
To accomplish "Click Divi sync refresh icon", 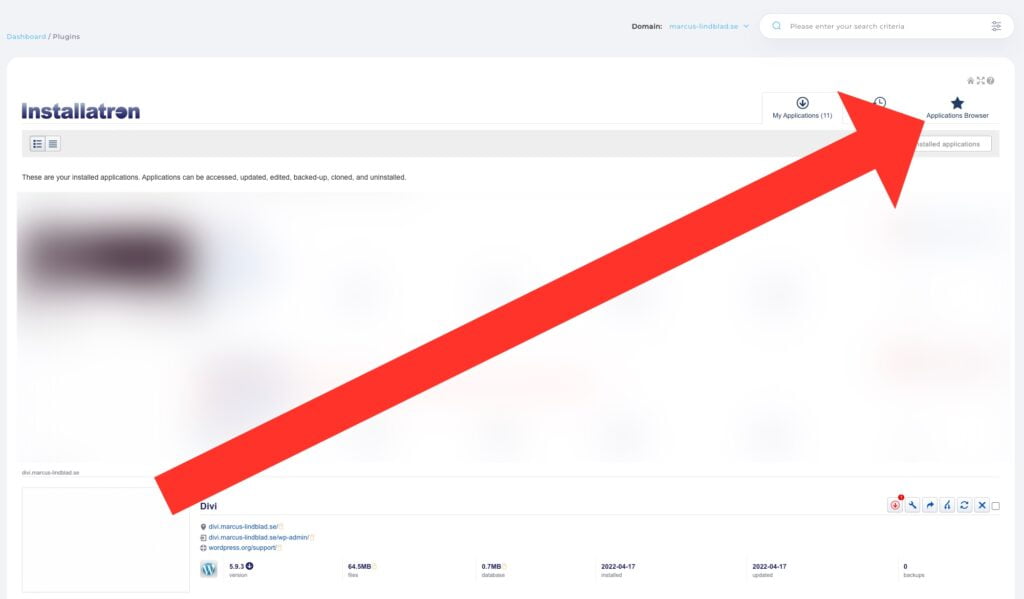I will [964, 505].
